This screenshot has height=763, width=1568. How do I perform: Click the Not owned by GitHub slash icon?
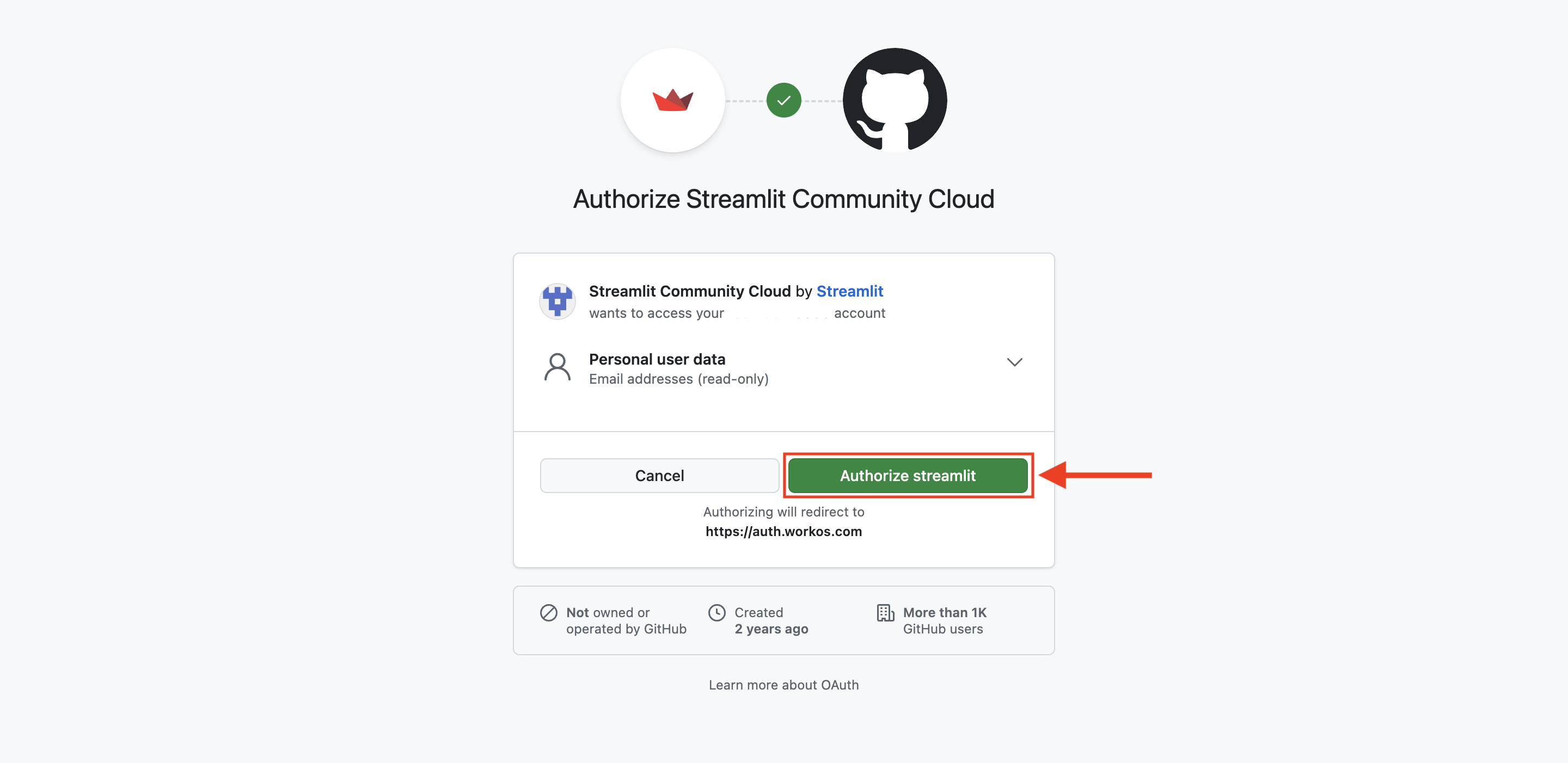click(548, 613)
